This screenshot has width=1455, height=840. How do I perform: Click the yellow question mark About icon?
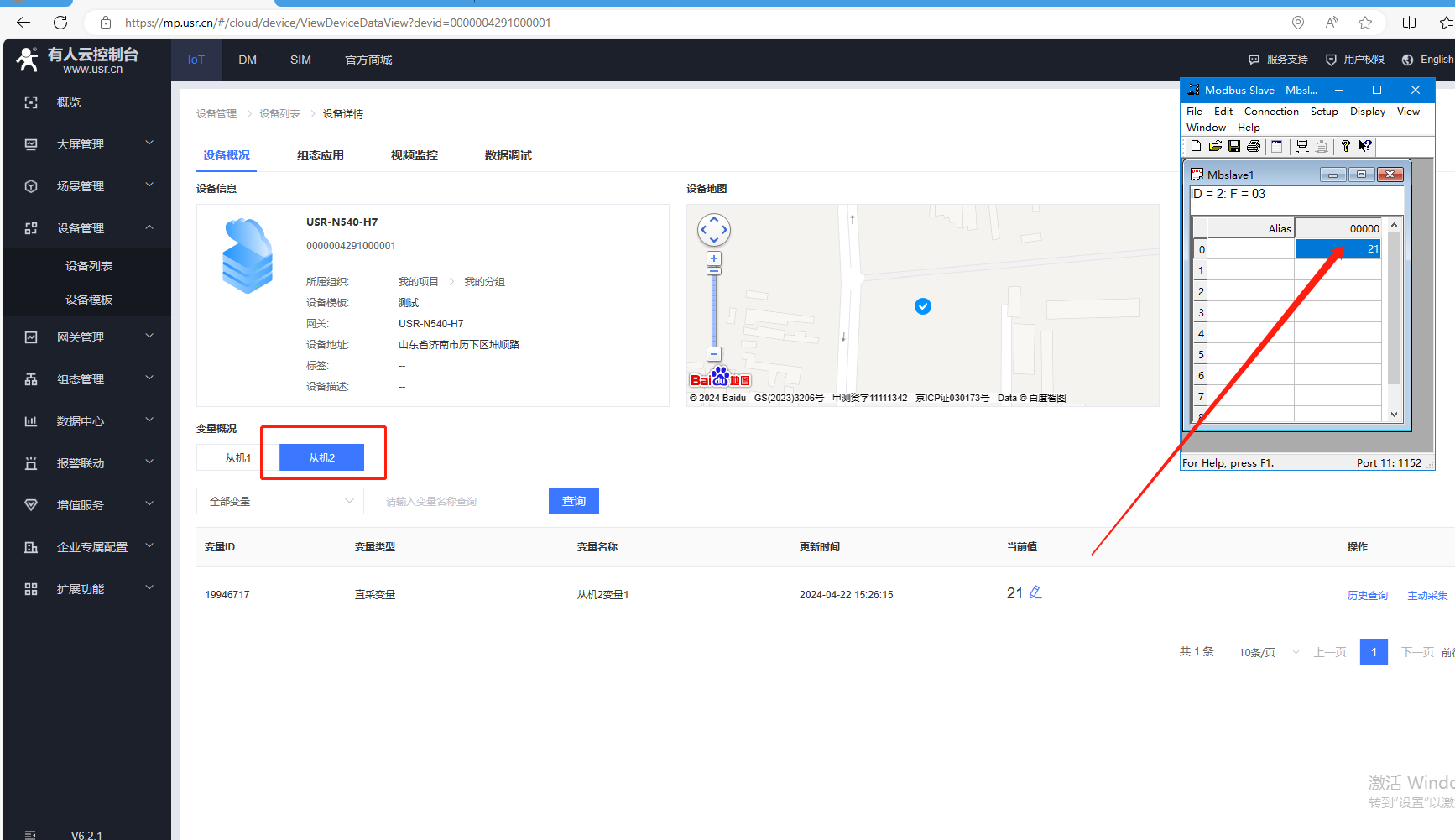(x=1346, y=146)
